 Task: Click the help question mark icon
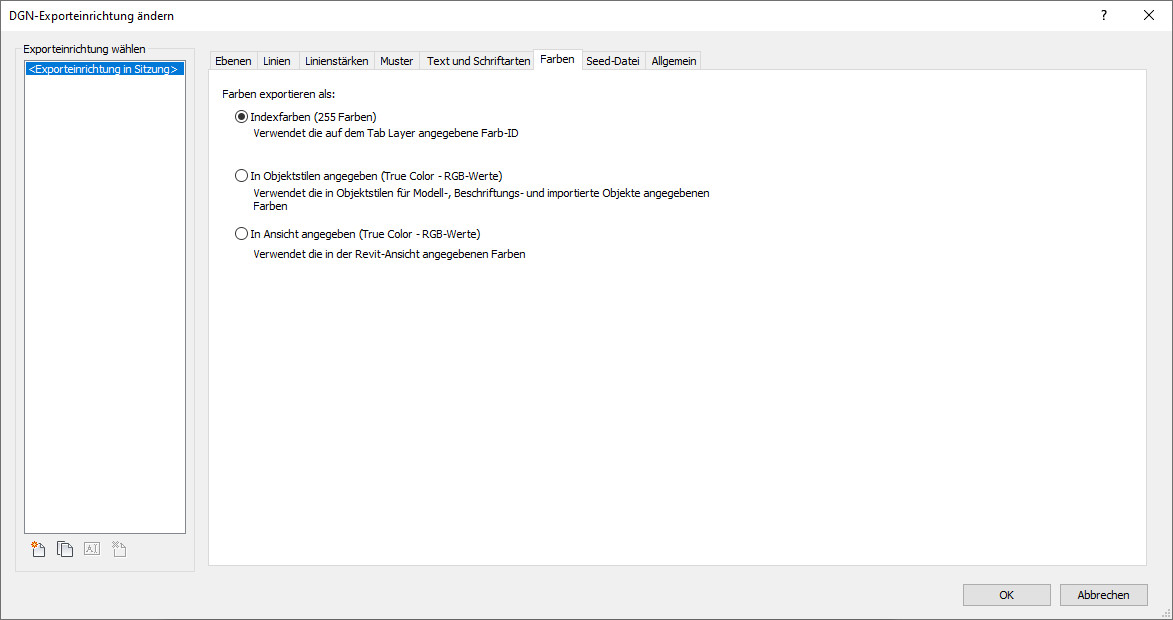1104,15
